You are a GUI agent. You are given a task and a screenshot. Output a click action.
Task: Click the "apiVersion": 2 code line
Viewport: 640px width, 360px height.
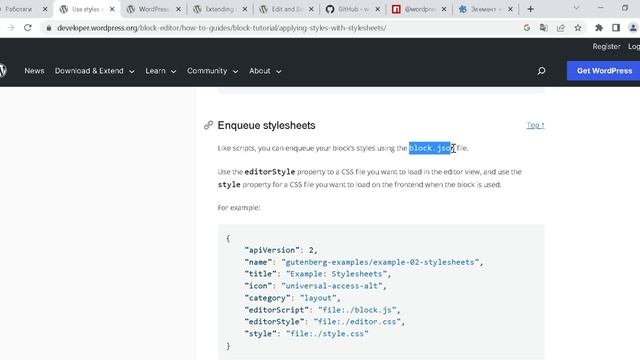click(281, 250)
